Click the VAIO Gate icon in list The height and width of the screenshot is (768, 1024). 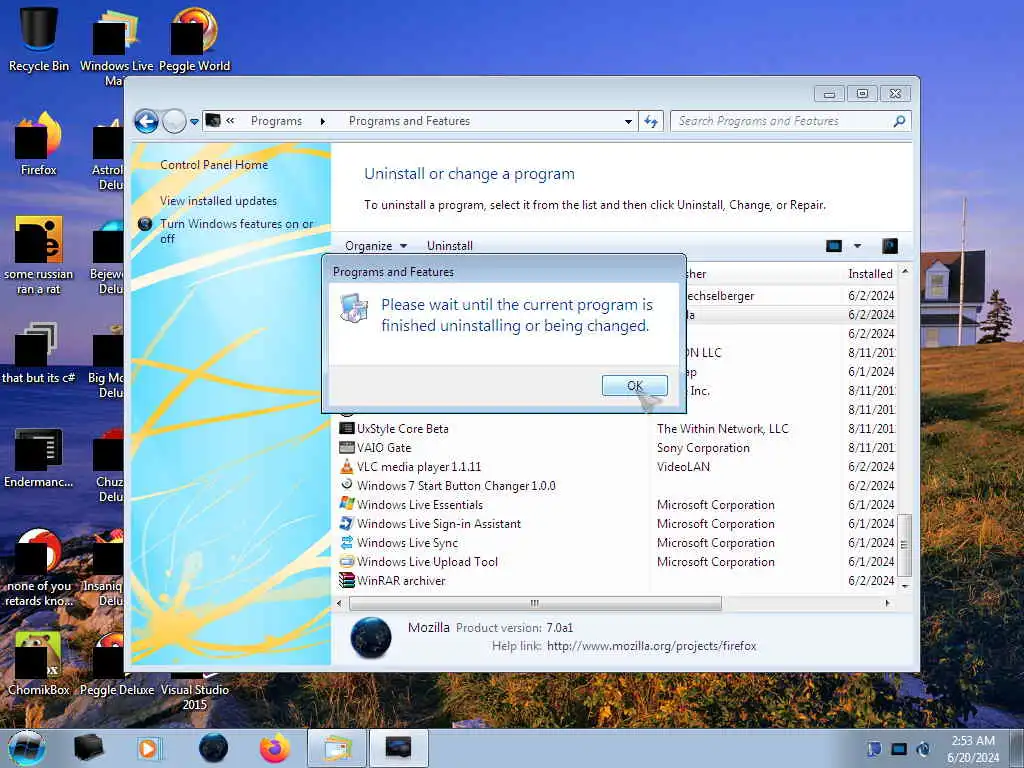coord(347,447)
